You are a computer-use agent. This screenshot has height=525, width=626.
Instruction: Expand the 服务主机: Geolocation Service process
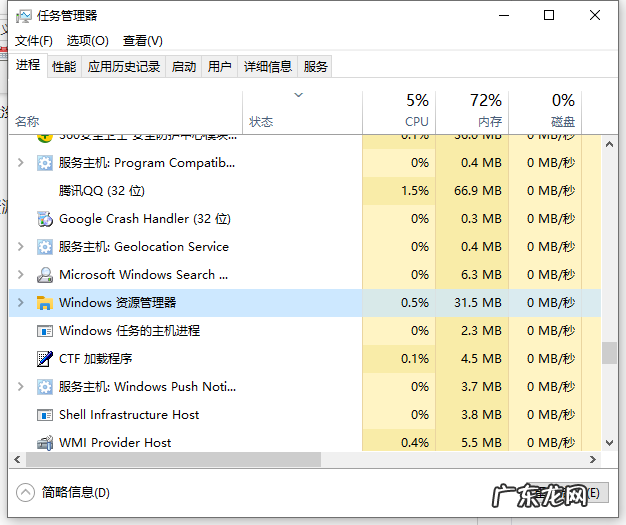tap(21, 247)
